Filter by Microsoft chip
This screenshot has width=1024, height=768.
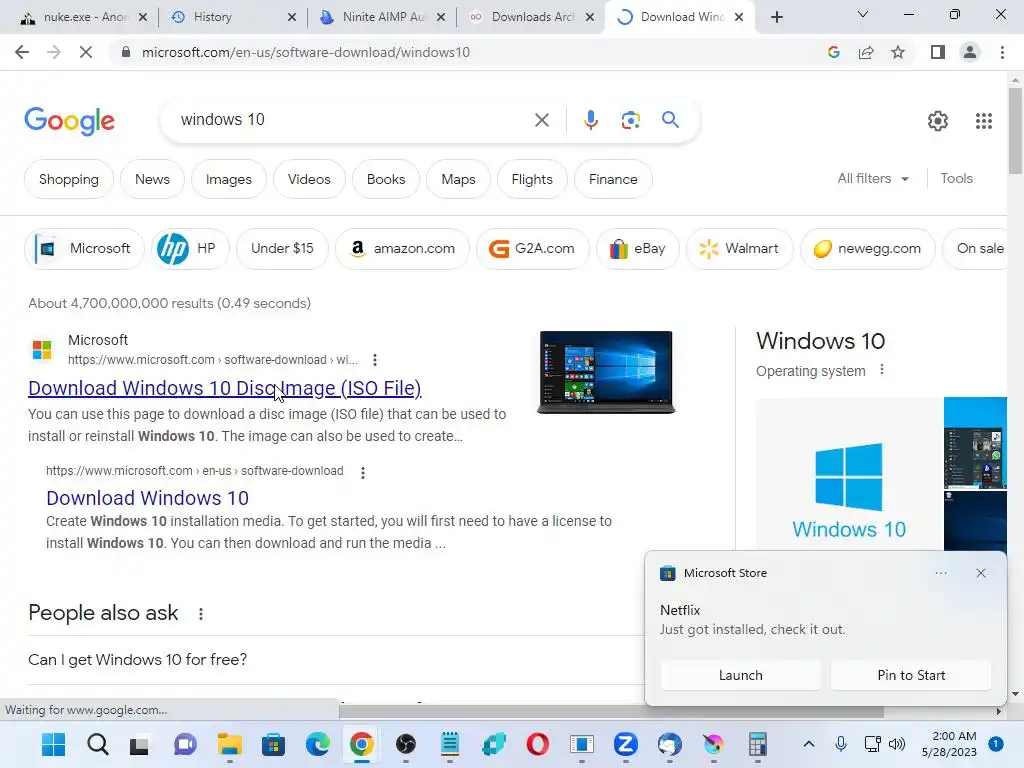(84, 249)
